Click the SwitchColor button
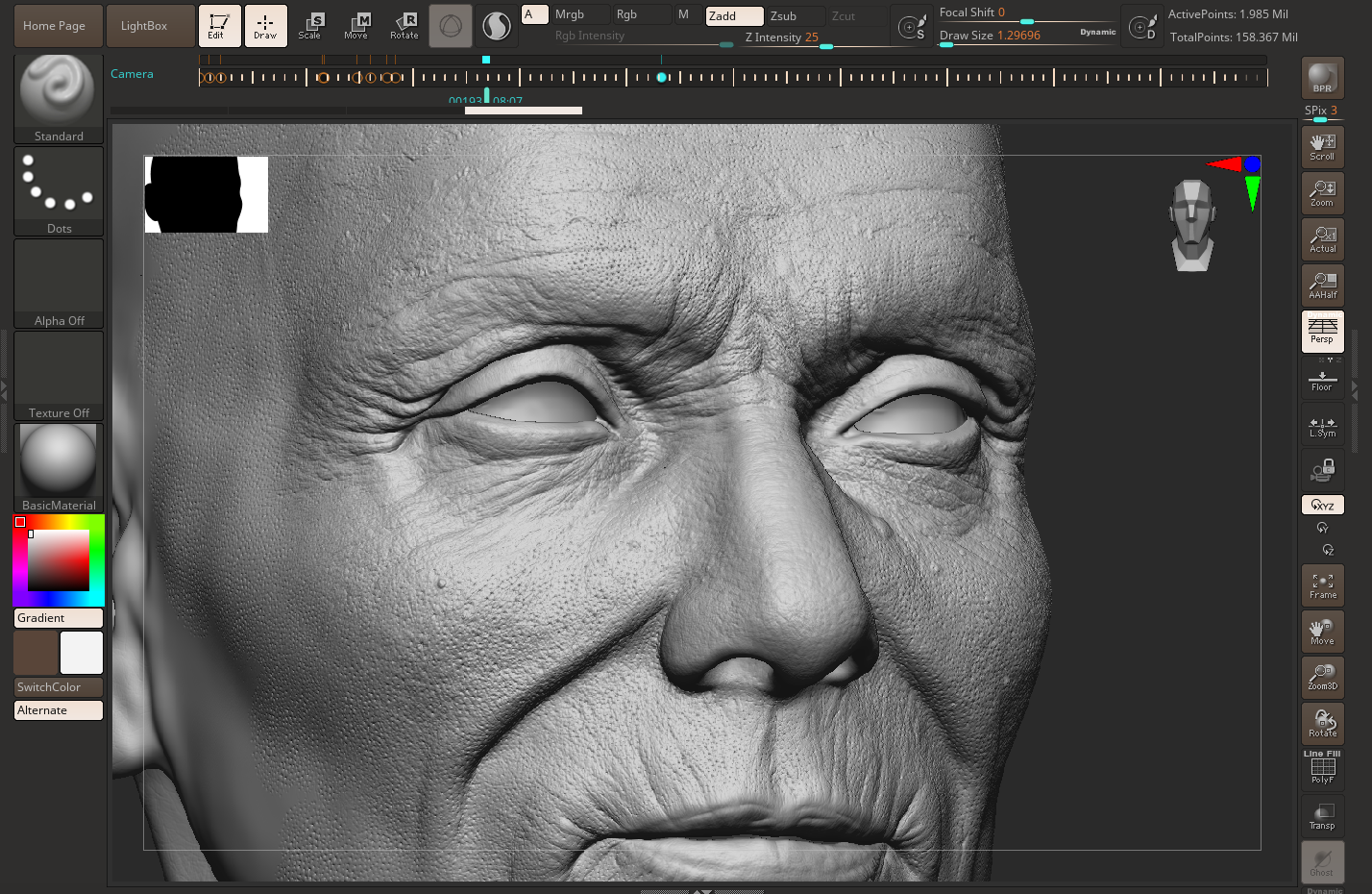Screen dimensions: 1372x894 coord(59,687)
